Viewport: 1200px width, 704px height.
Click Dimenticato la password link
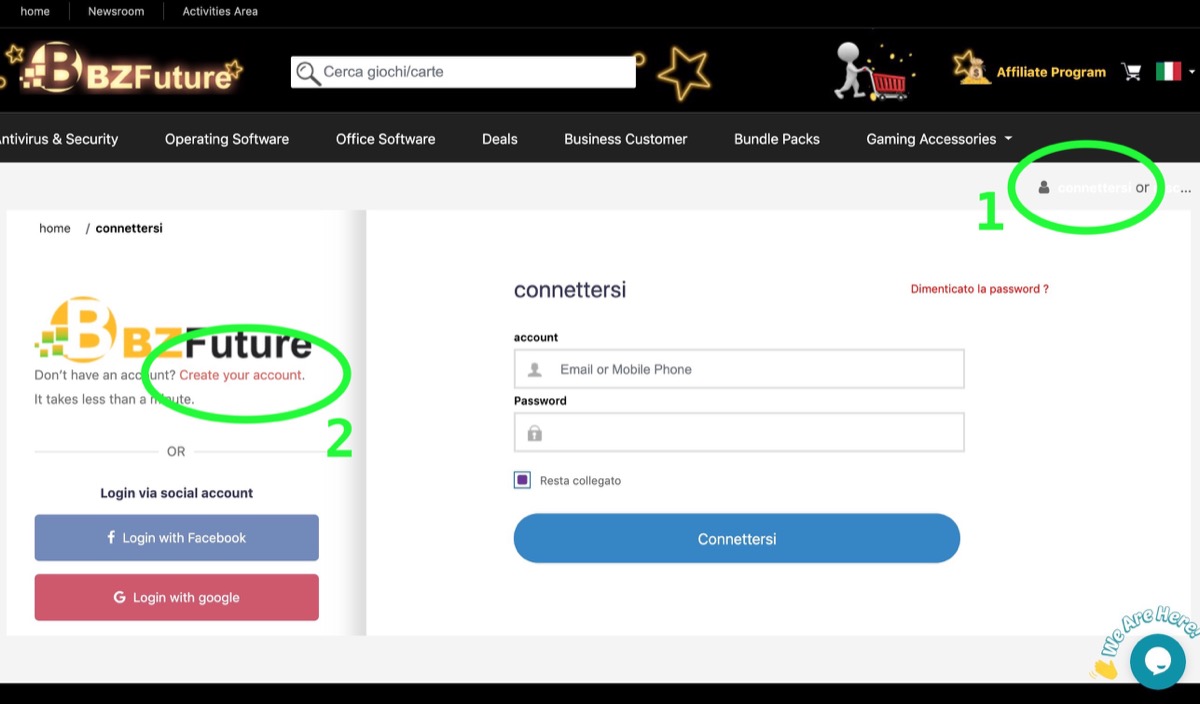(980, 289)
